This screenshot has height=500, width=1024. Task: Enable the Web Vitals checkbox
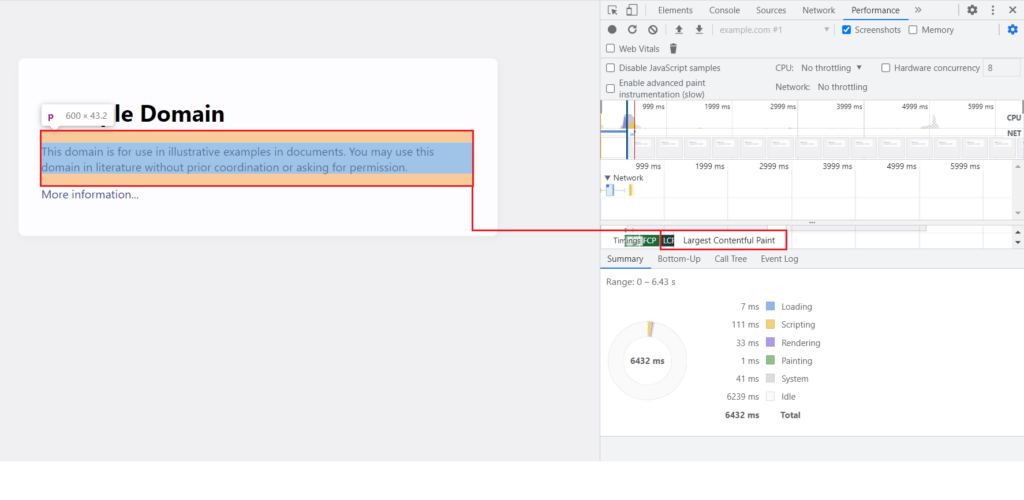[x=611, y=48]
